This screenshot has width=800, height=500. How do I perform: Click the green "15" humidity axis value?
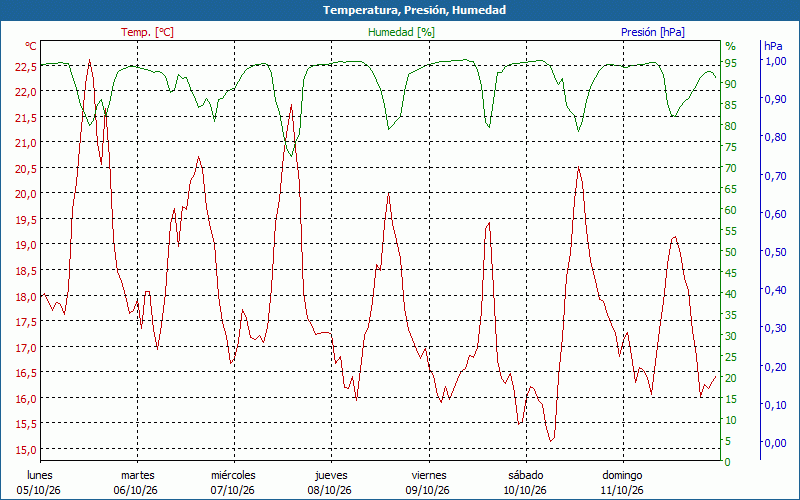click(731, 399)
